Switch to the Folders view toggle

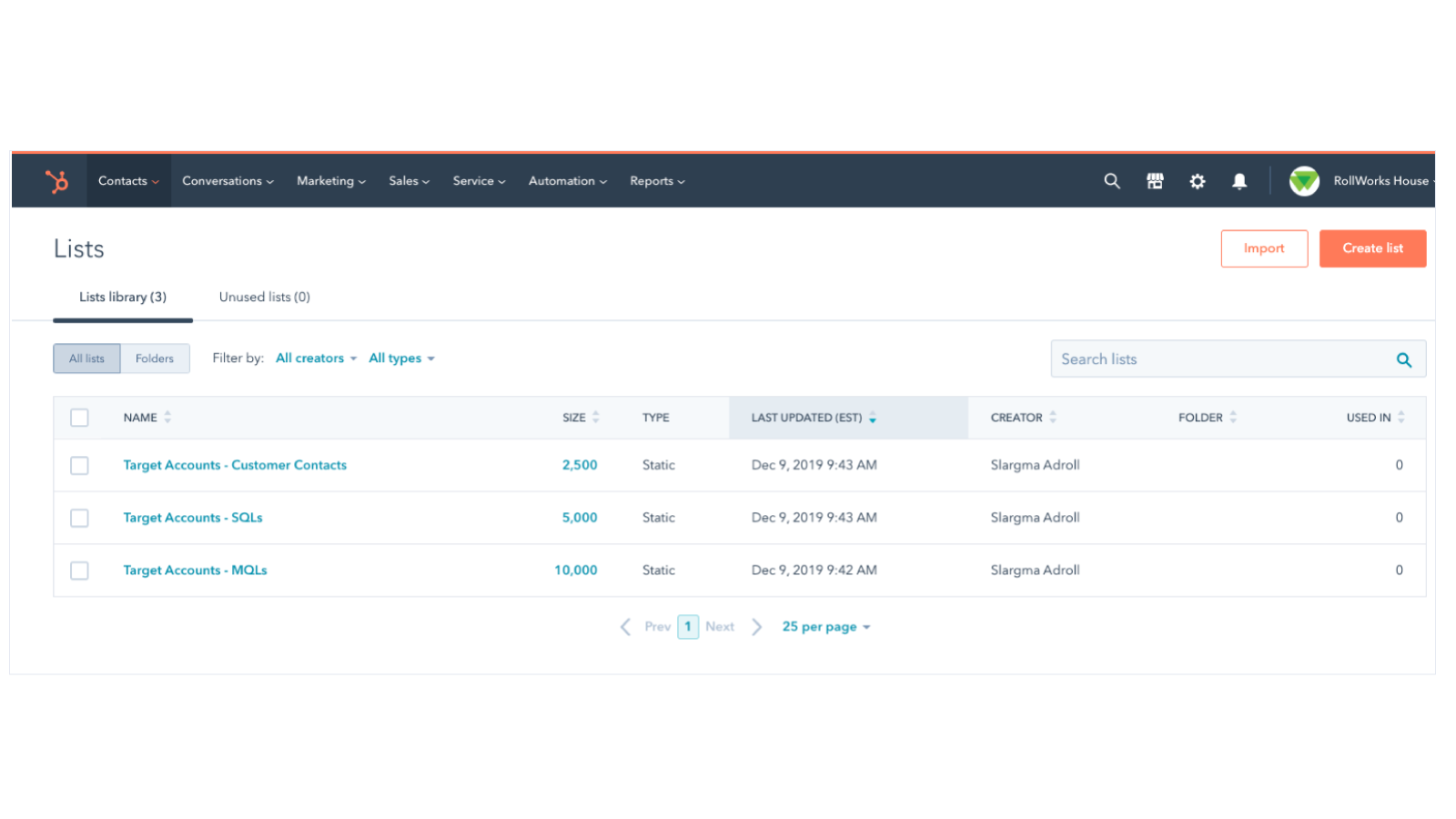pos(155,358)
